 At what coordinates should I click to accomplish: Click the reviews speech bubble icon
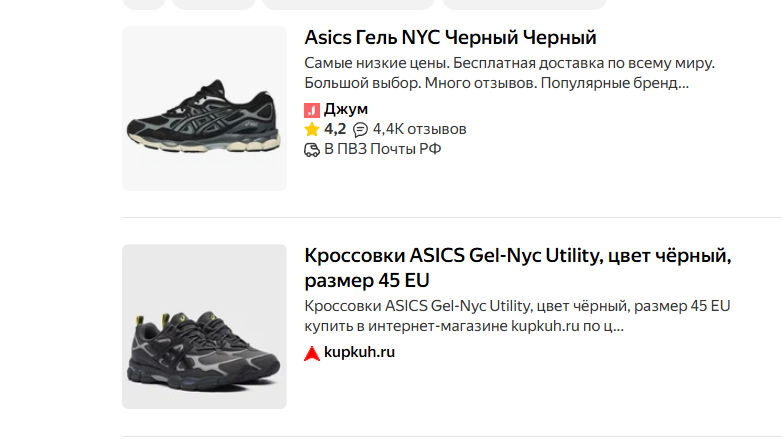[360, 130]
